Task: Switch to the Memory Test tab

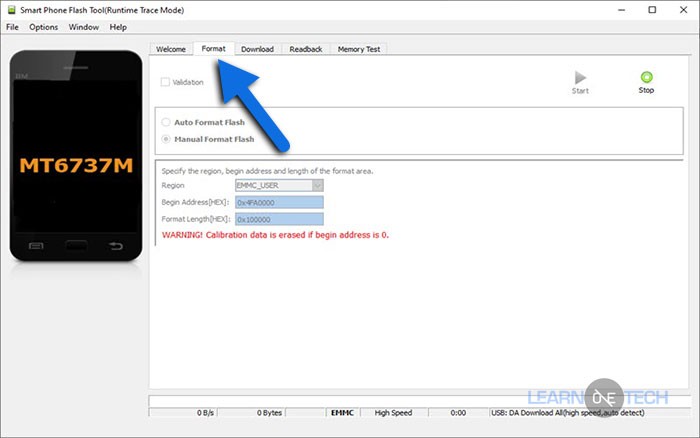Action: point(359,49)
